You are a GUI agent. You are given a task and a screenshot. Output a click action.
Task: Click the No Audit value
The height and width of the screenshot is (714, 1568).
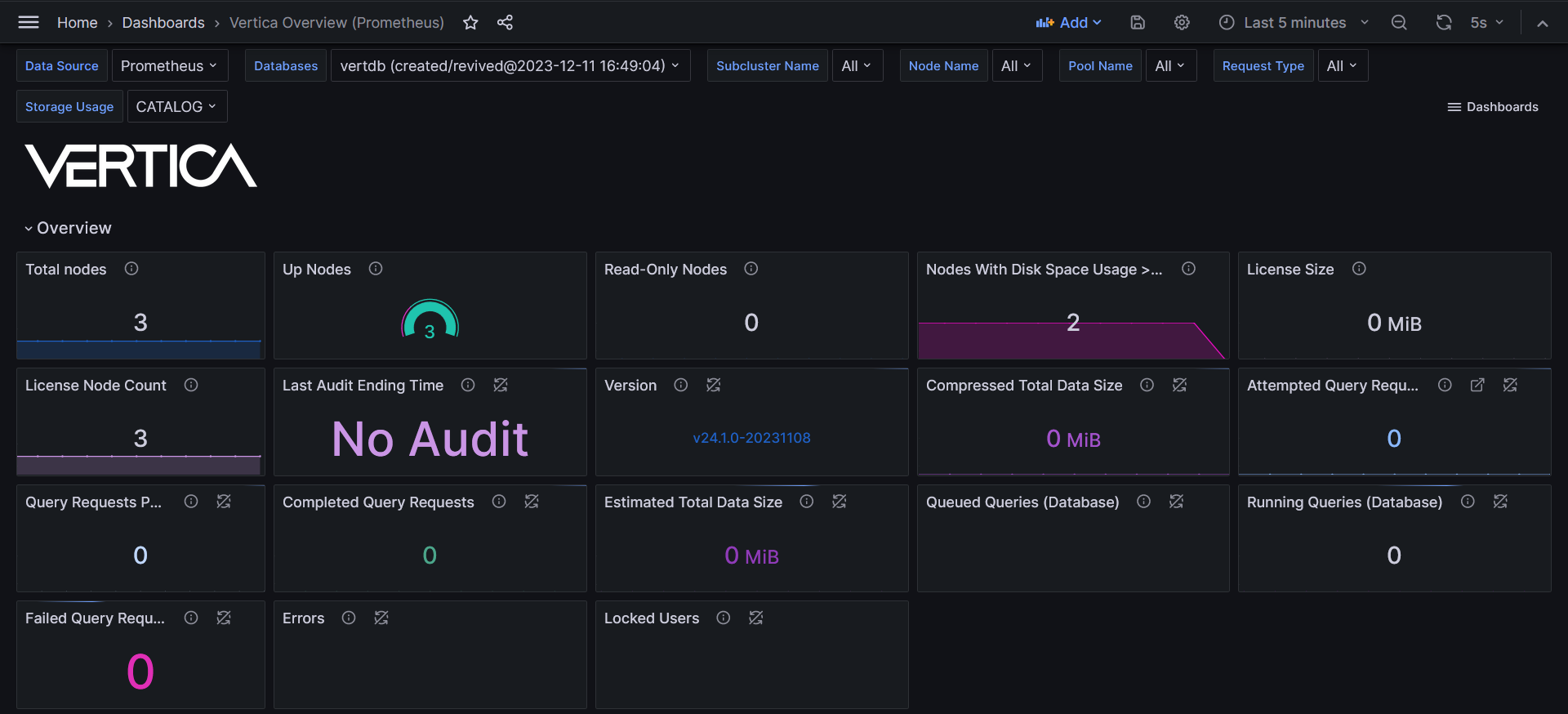[x=430, y=439]
